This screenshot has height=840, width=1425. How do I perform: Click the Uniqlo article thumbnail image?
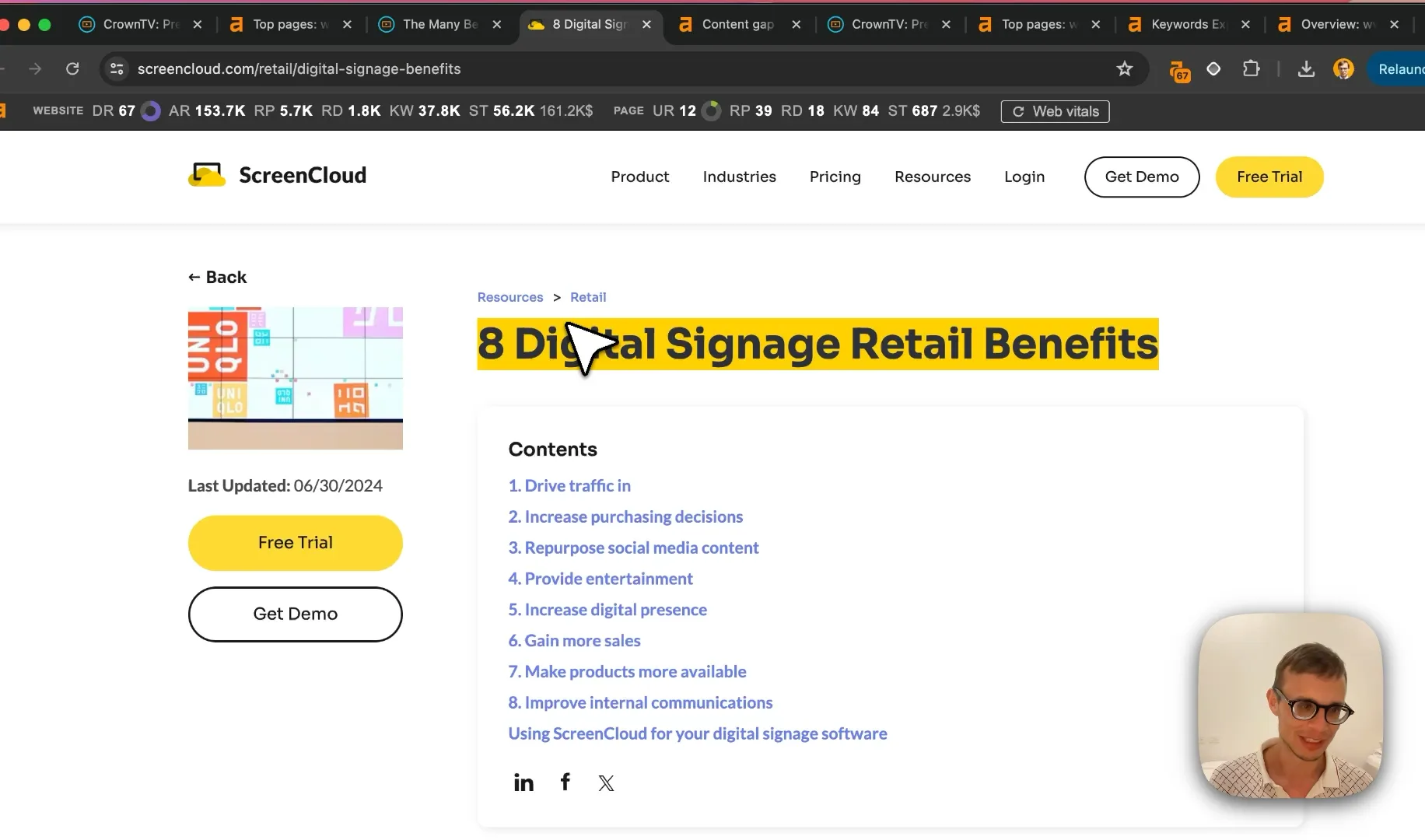(x=295, y=378)
